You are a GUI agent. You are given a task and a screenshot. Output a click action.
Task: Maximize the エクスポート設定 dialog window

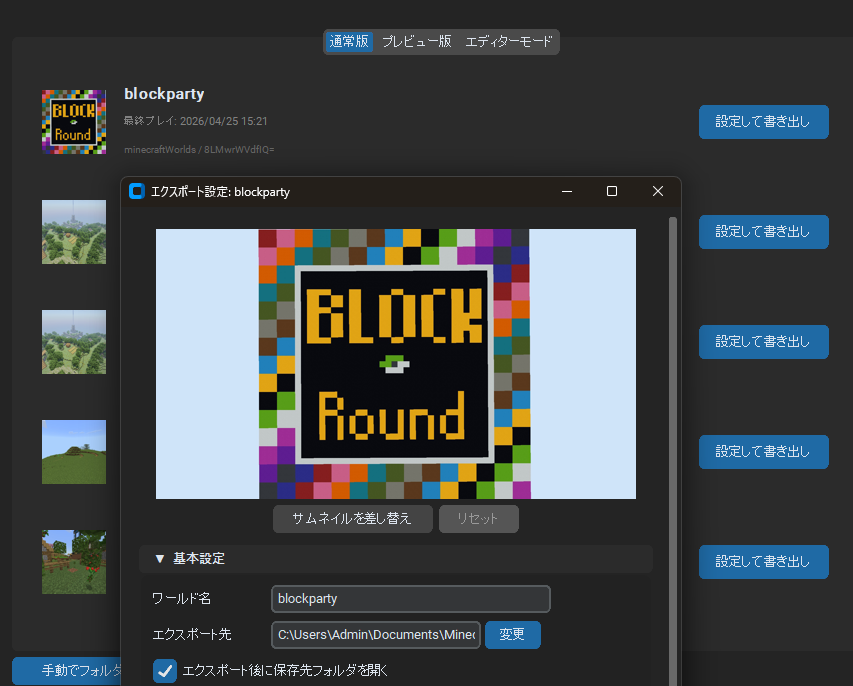coord(612,191)
